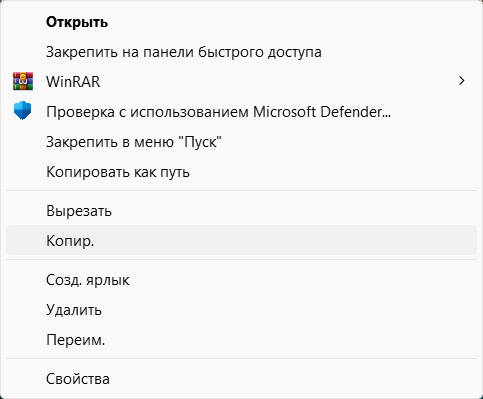The width and height of the screenshot is (483, 399).
Task: Pick the Переим. rename option
Action: 241,340
